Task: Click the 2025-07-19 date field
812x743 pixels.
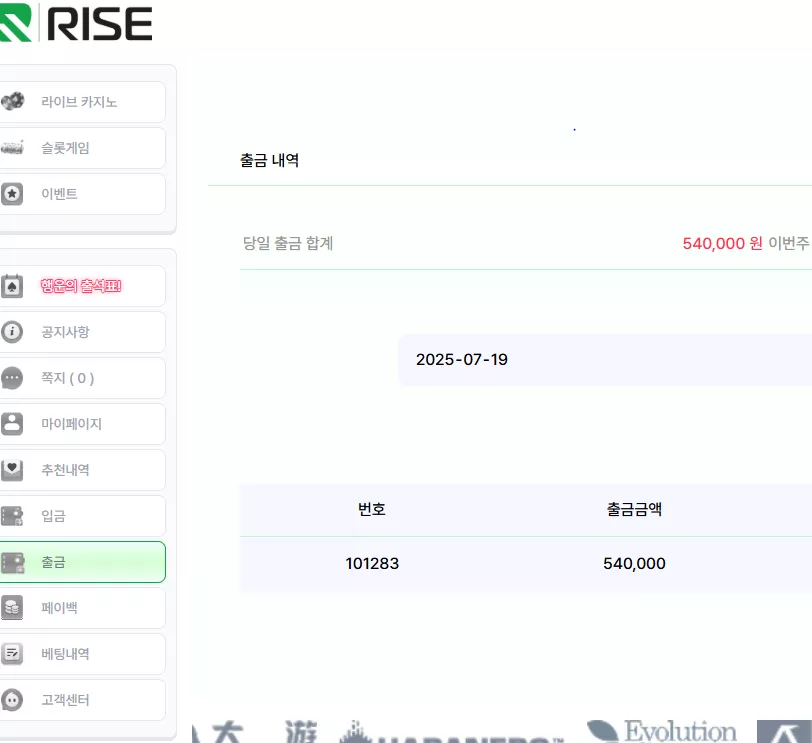Action: [605, 360]
